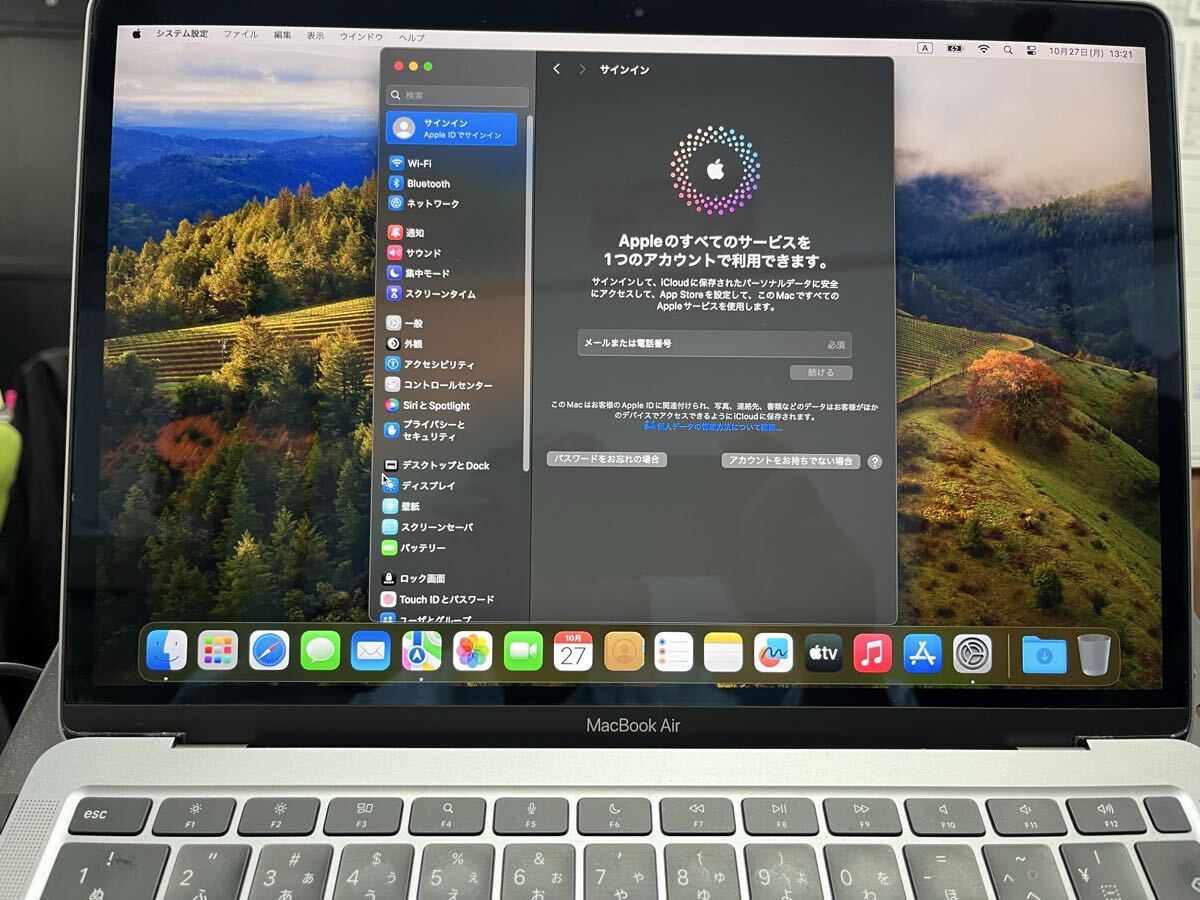Screen dimensions: 1200x900
Task: Open Freeform from the Dock
Action: (x=773, y=653)
